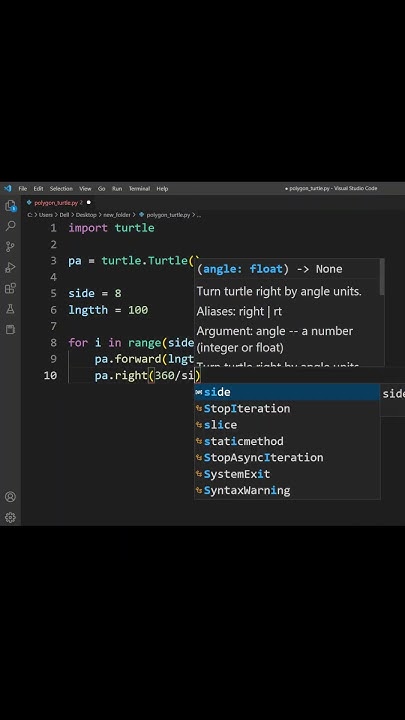This screenshot has height=720, width=405.
Task: Open Run and Debug view icon
Action: (10, 267)
